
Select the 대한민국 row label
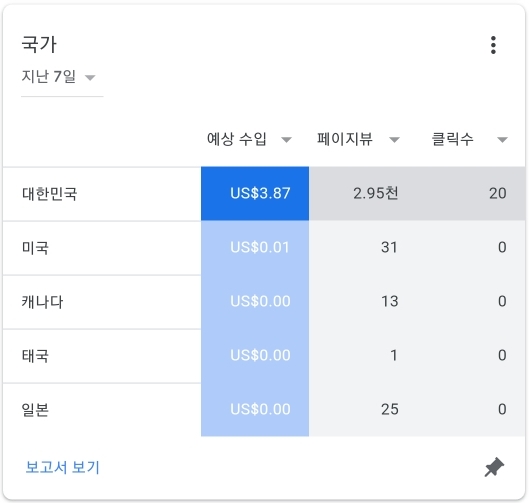50,194
